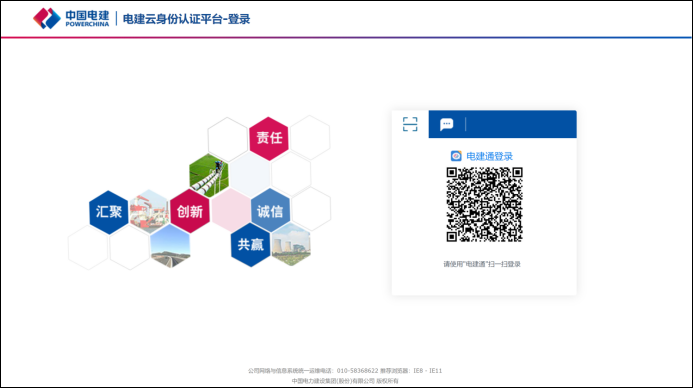Click the login QR code image

(x=485, y=204)
